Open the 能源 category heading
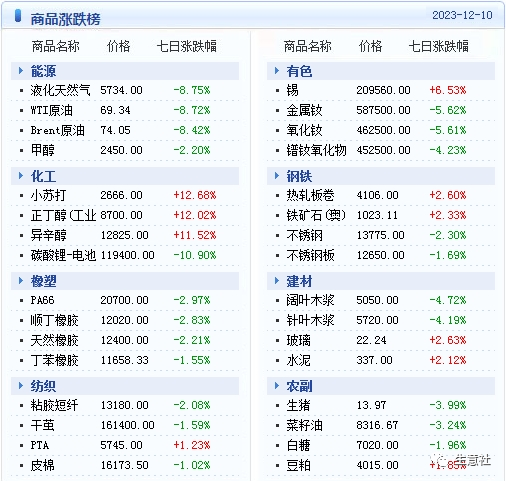Screen dimensions: 506x481 [x=43, y=71]
